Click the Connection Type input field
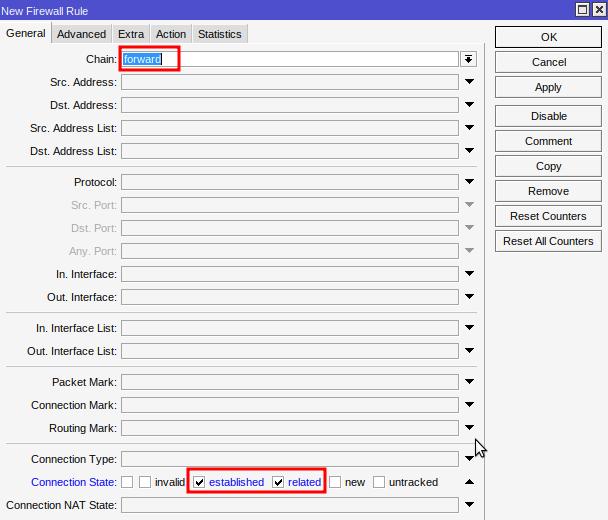Viewport: 608px width, 520px height. 290,459
